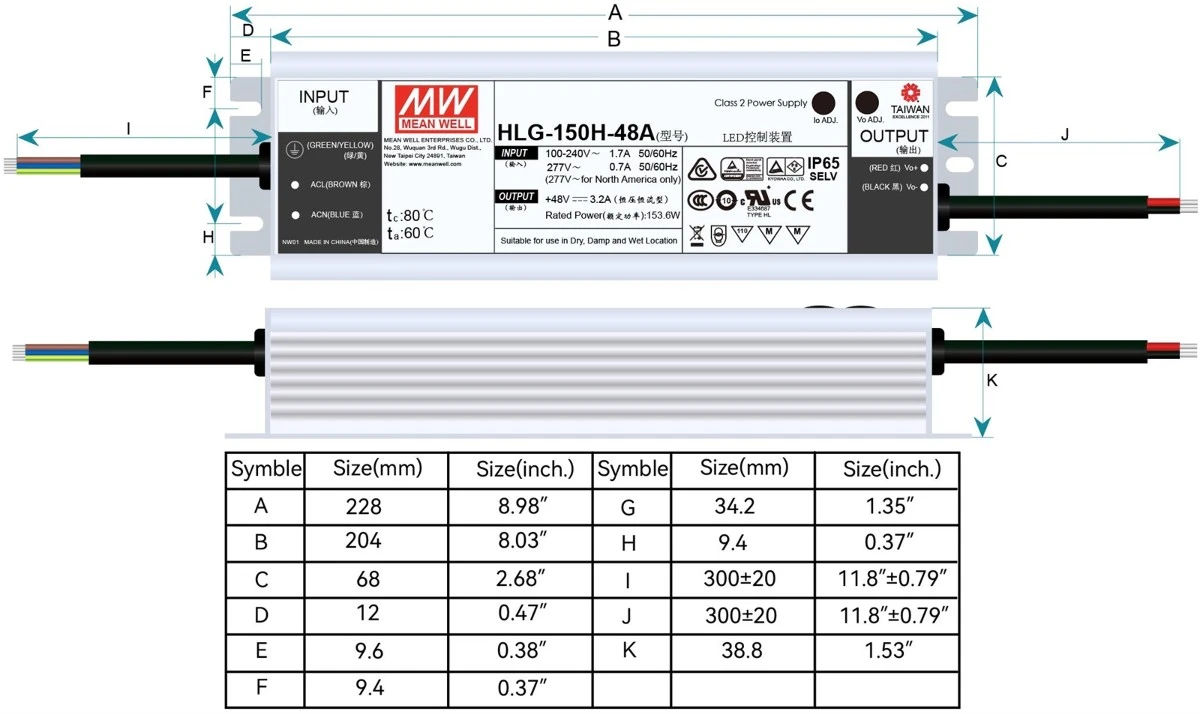Click the black OUTPUT tag near +48V
Screen dimensions: 1200x714
pyautogui.click(x=517, y=198)
